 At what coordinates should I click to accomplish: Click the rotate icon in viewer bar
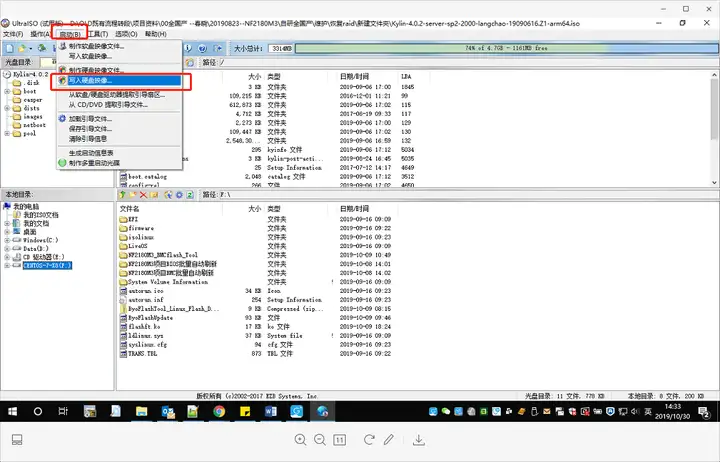click(x=369, y=440)
